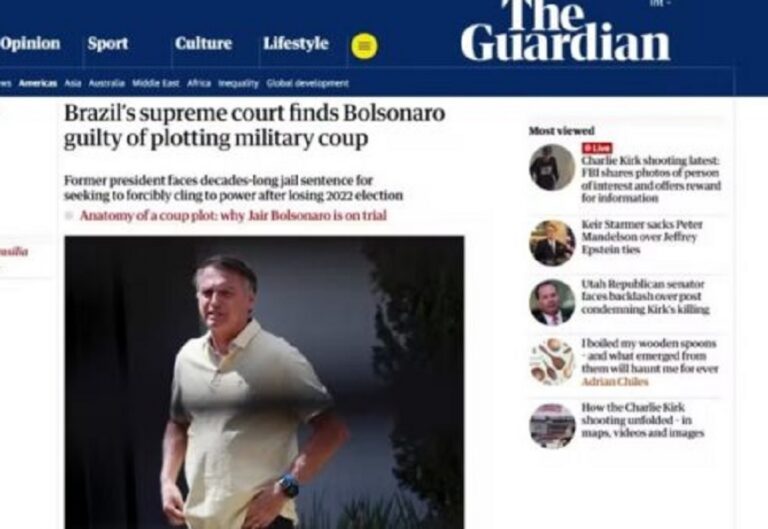Open the Keir Starmer story thumbnail
This screenshot has width=768, height=529.
552,243
